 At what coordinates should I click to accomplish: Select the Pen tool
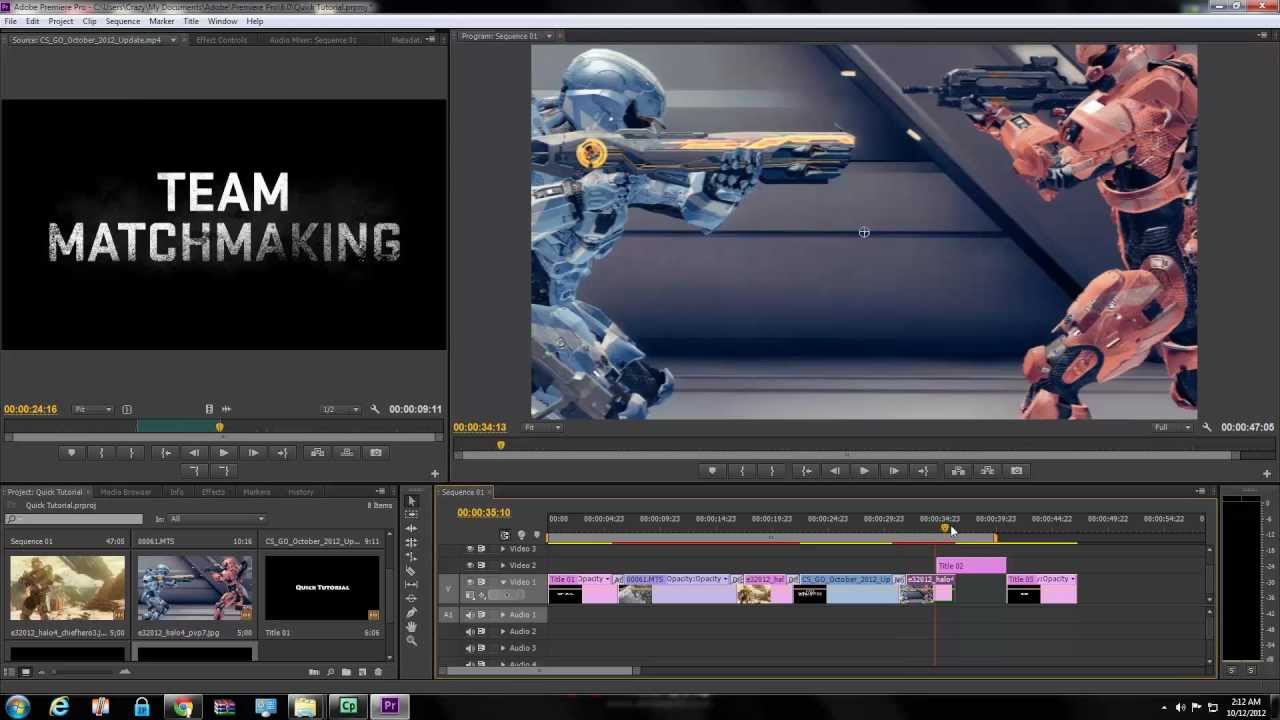[x=411, y=612]
